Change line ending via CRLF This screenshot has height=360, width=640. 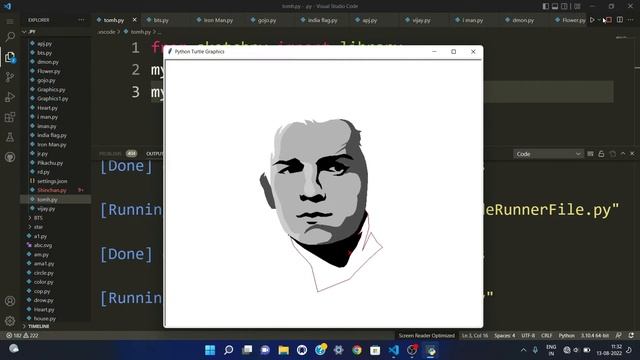tap(547, 336)
